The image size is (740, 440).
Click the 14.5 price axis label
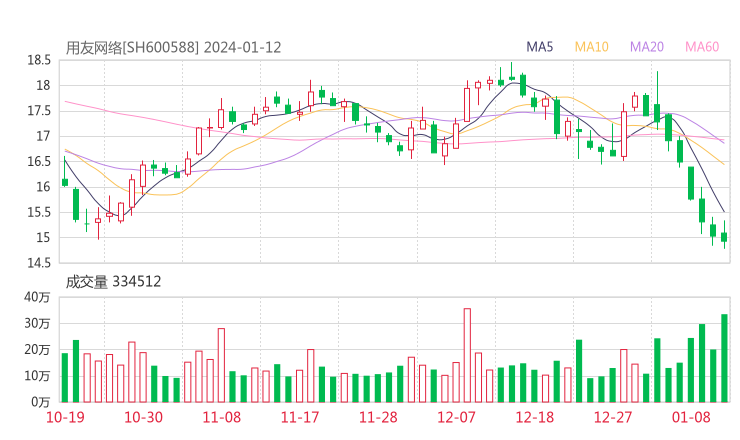(39, 263)
